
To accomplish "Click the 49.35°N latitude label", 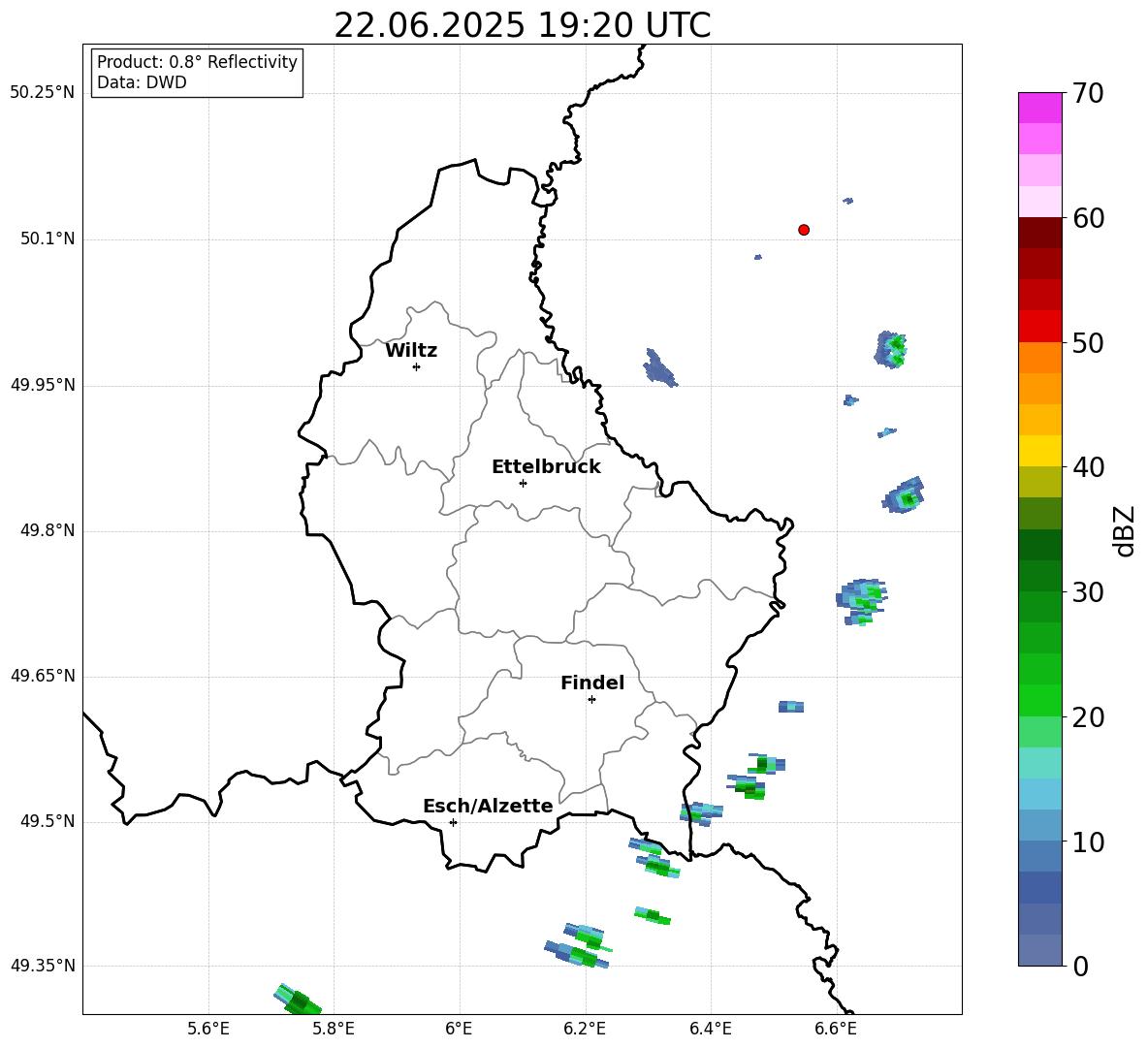I will coord(43,966).
